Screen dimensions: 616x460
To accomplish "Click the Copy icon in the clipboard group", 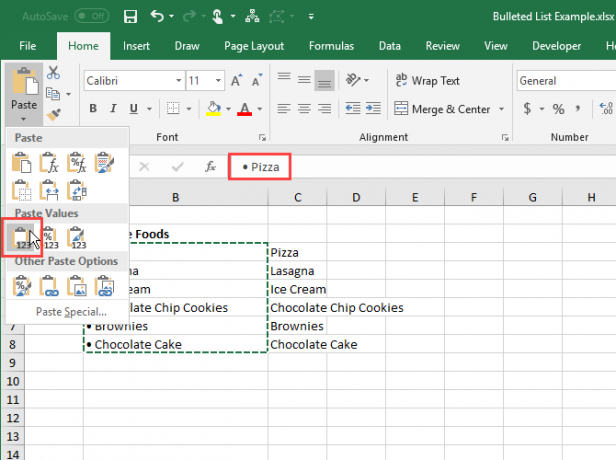I will 53,94.
